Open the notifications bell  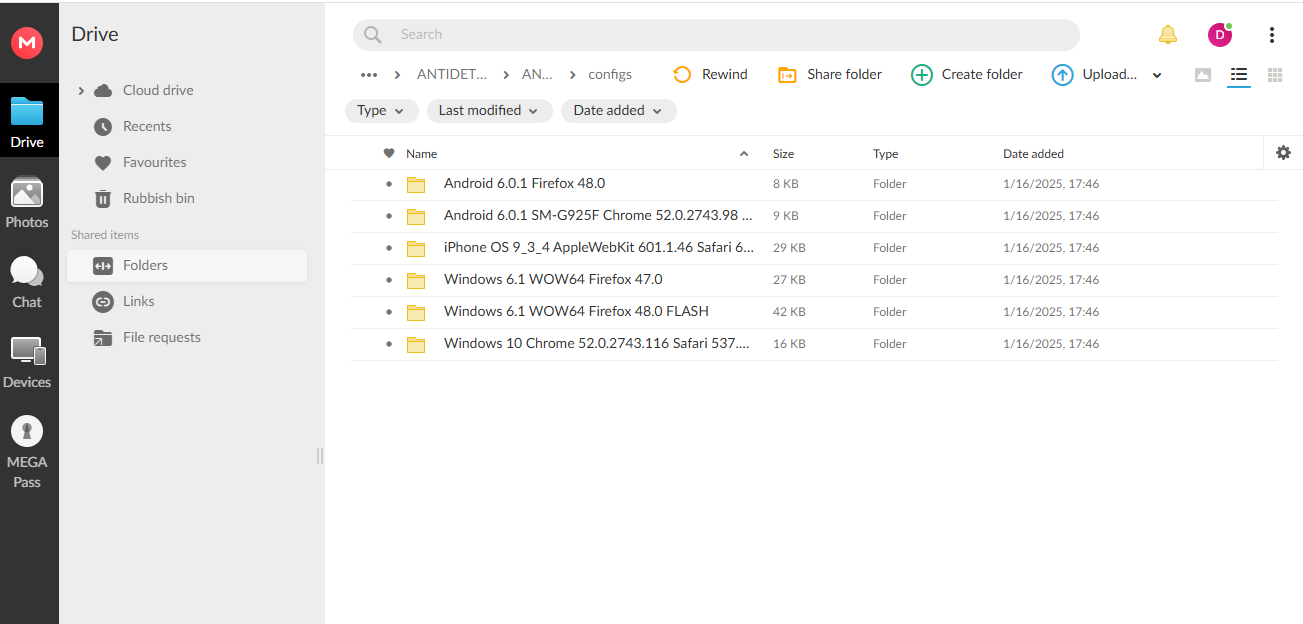click(x=1168, y=35)
